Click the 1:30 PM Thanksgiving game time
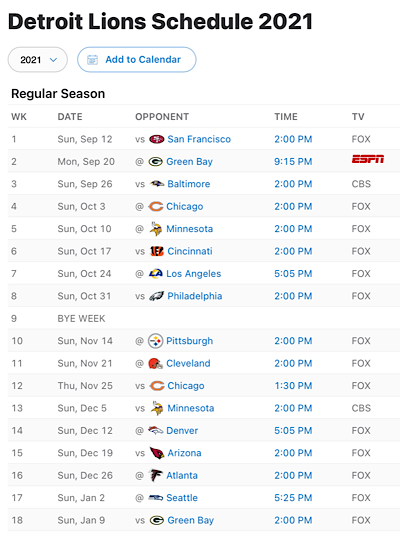Image resolution: width=400 pixels, height=535 pixels. (x=293, y=386)
